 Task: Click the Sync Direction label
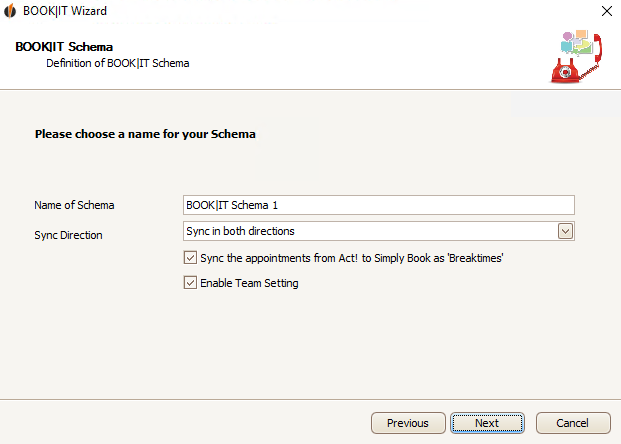pos(68,235)
